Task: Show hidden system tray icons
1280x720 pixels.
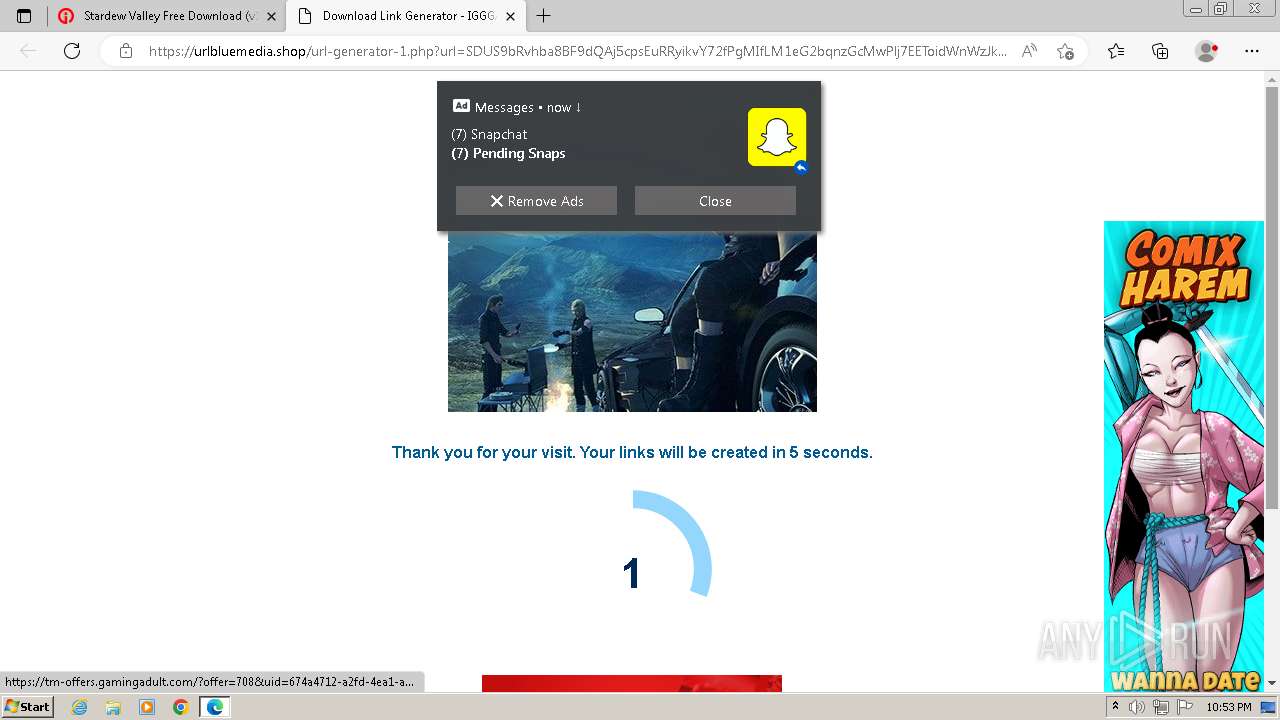Action: tap(1115, 707)
